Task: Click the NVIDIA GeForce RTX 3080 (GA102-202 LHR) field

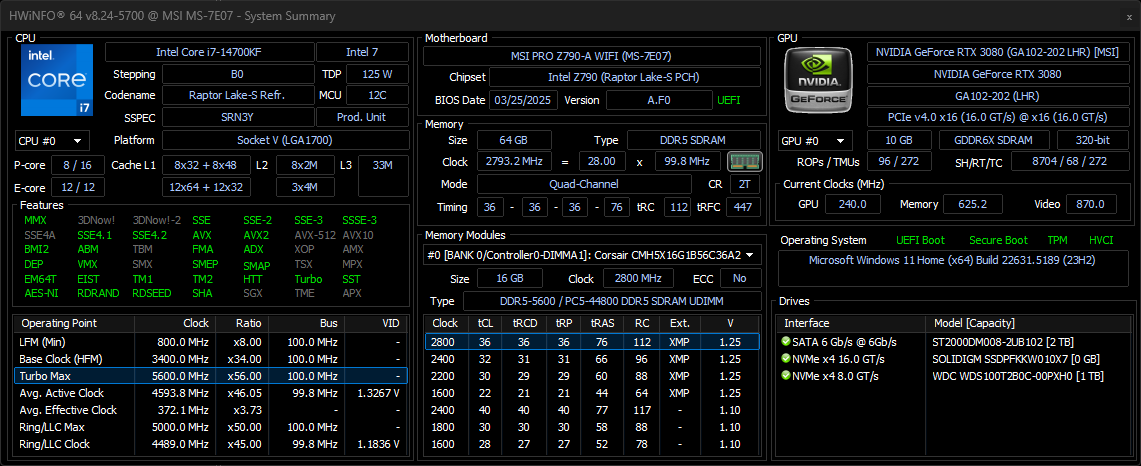Action: (997, 52)
